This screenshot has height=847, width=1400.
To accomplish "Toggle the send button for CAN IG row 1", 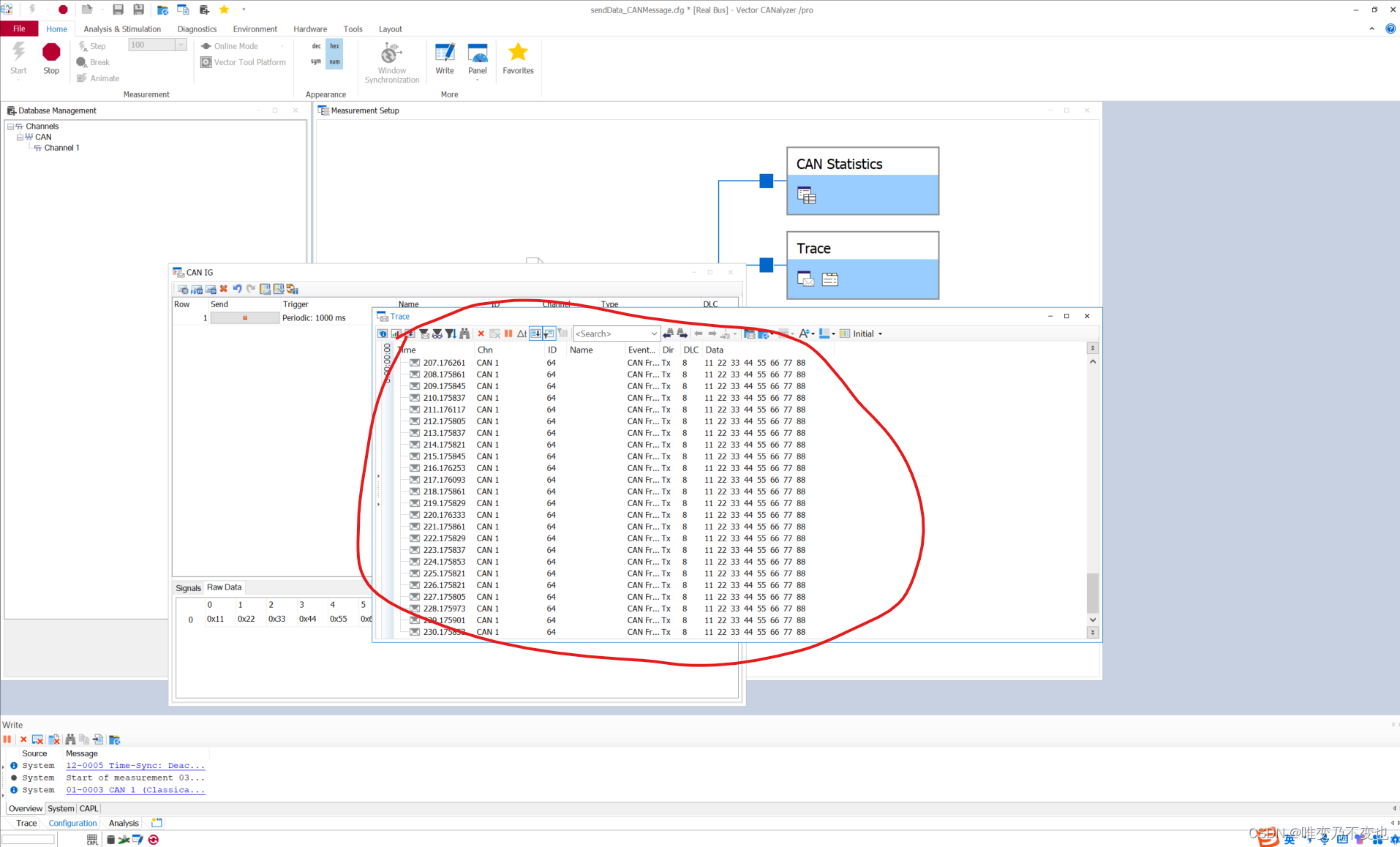I will (245, 317).
